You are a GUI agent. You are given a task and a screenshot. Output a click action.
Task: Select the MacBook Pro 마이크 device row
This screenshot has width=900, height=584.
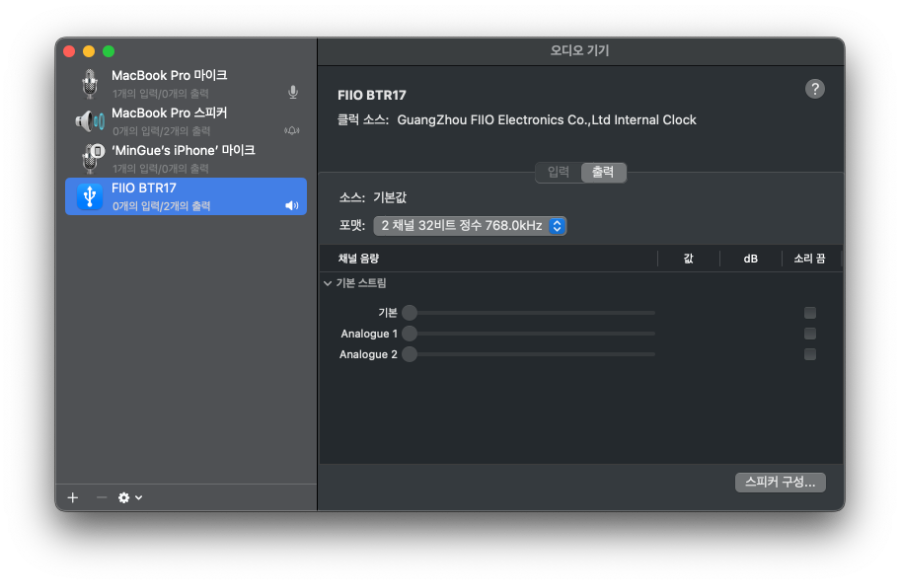coord(186,84)
